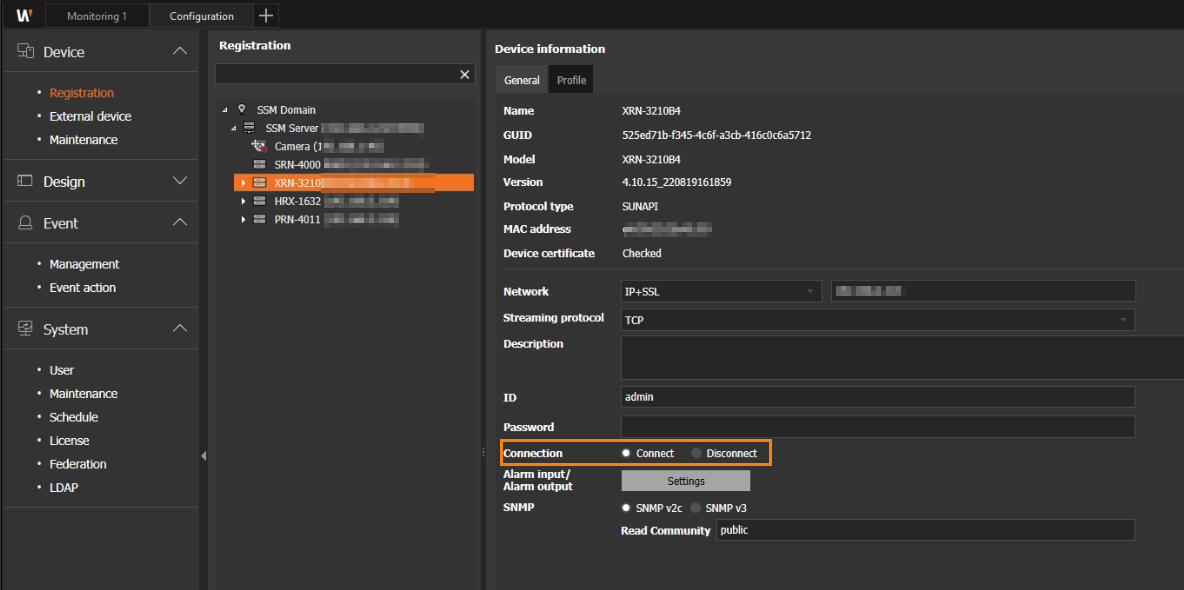Screen dimensions: 1184x590
Task: Open the General device info tab
Action: (x=522, y=79)
